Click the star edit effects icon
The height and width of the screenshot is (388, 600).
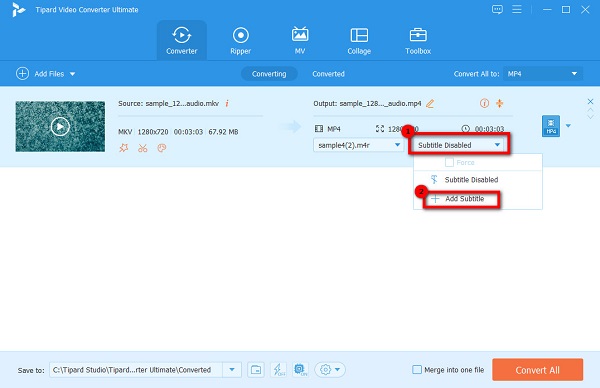click(124, 148)
